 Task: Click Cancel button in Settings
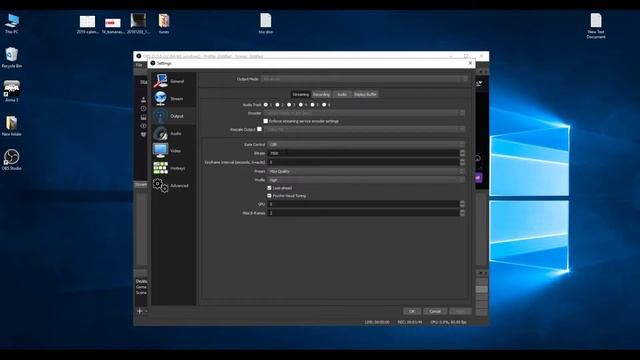[435, 311]
